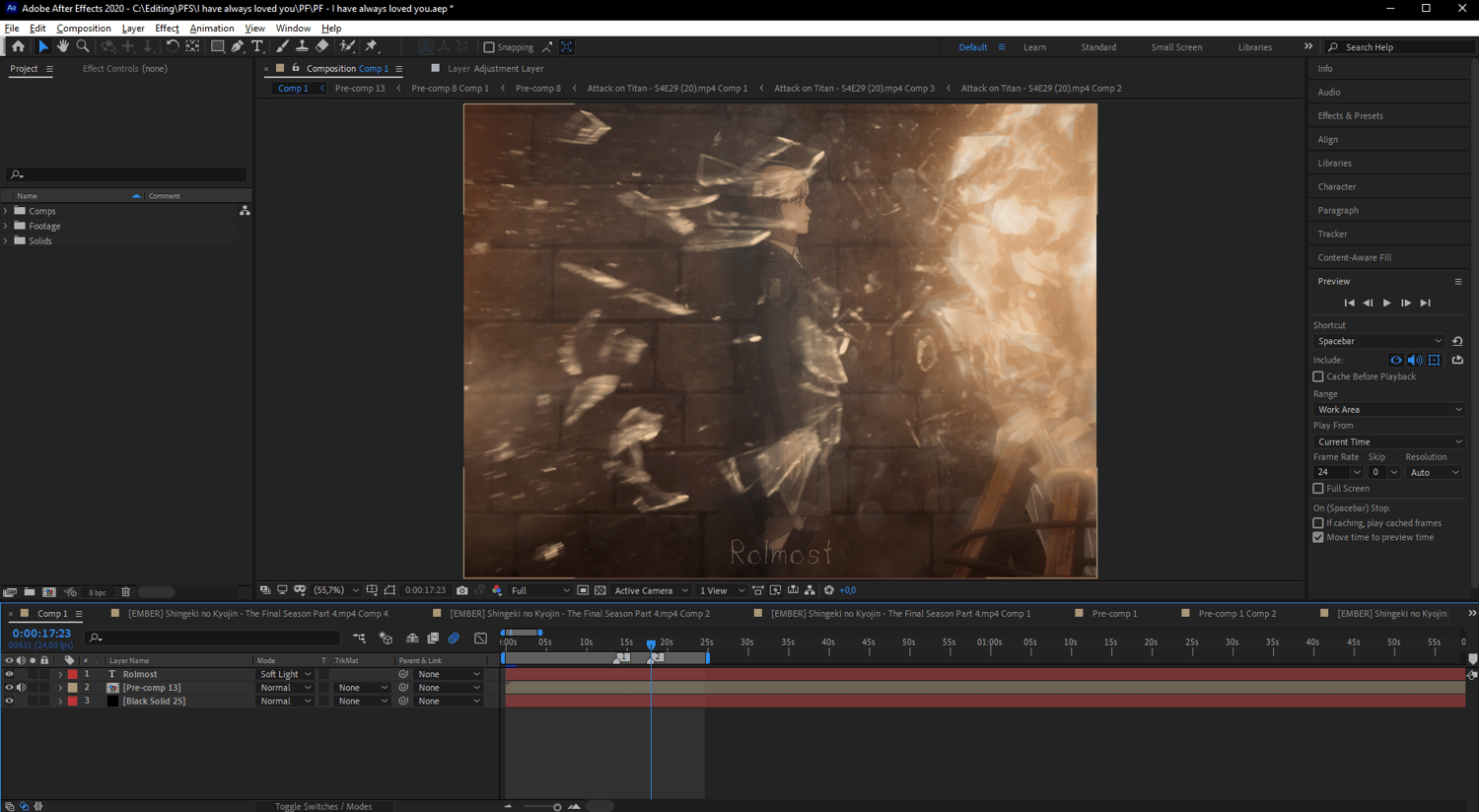
Task: Select the Roto Brush tool
Action: (347, 46)
